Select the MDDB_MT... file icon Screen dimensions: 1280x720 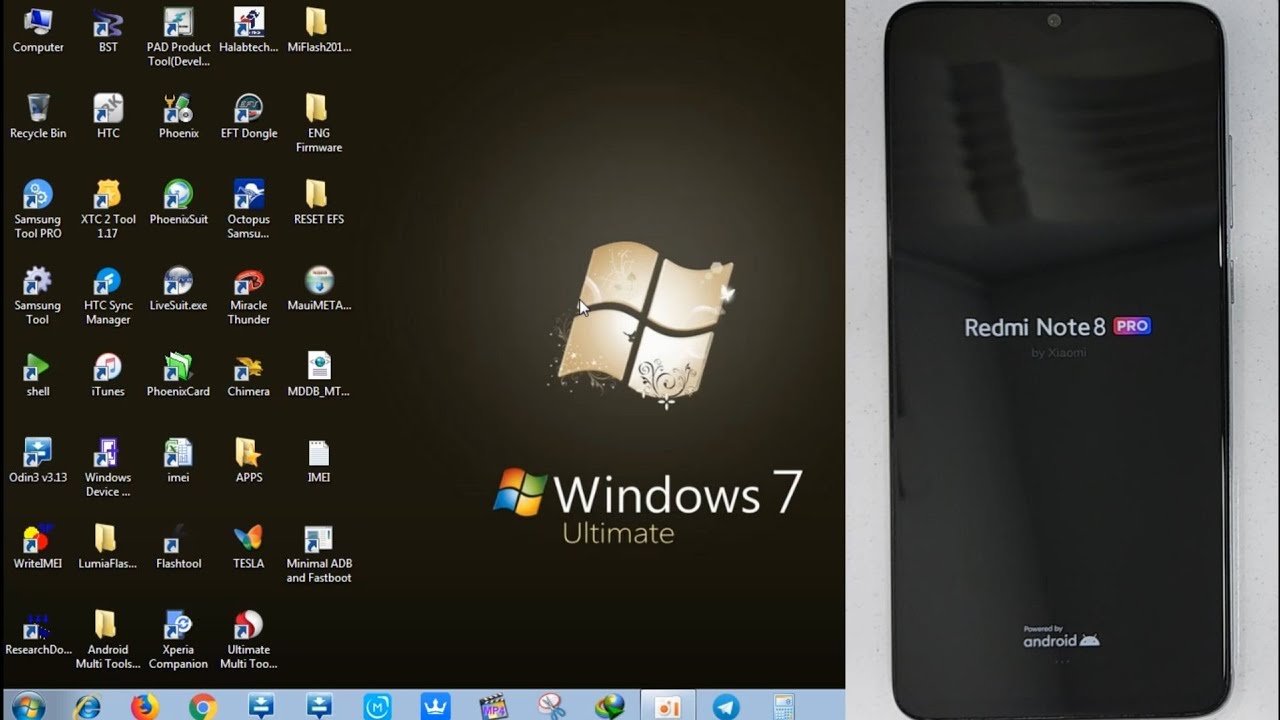(x=318, y=374)
